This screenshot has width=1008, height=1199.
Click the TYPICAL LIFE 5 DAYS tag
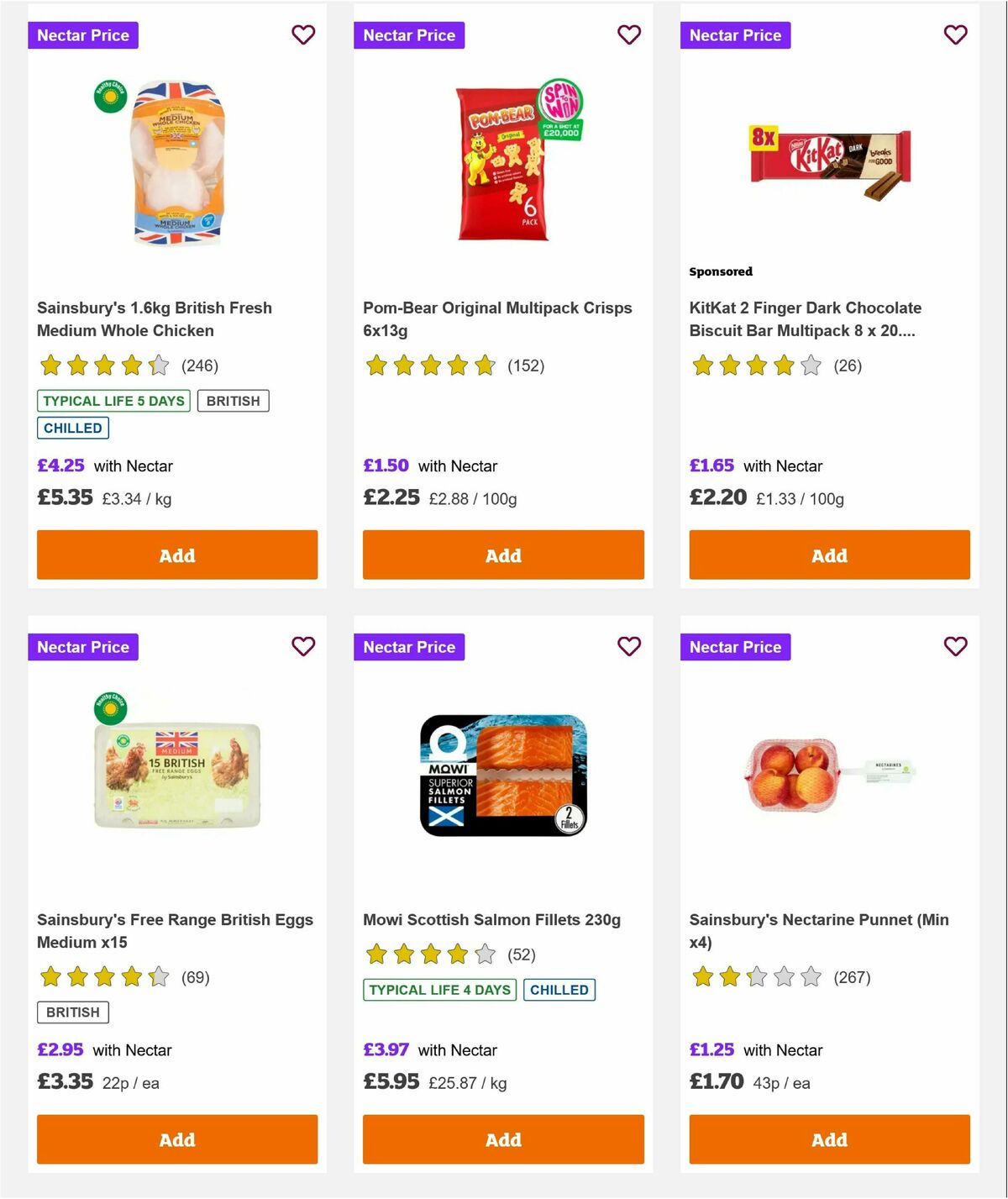pyautogui.click(x=113, y=401)
